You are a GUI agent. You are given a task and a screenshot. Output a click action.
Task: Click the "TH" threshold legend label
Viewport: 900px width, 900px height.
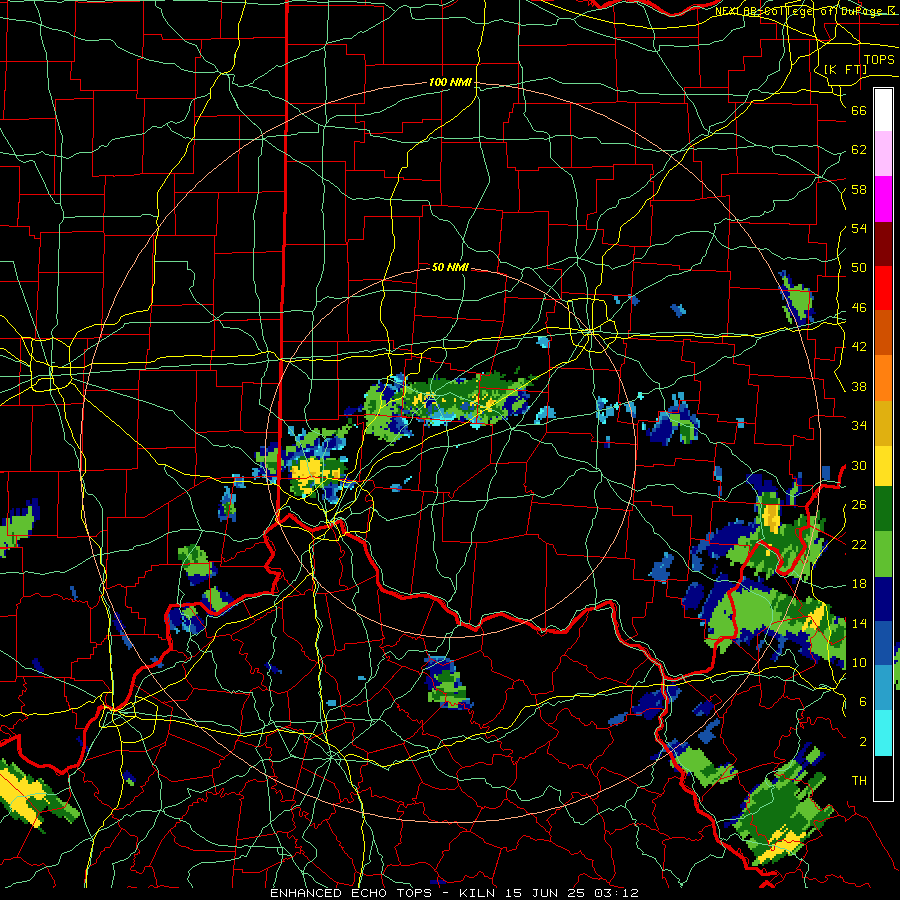(x=859, y=780)
